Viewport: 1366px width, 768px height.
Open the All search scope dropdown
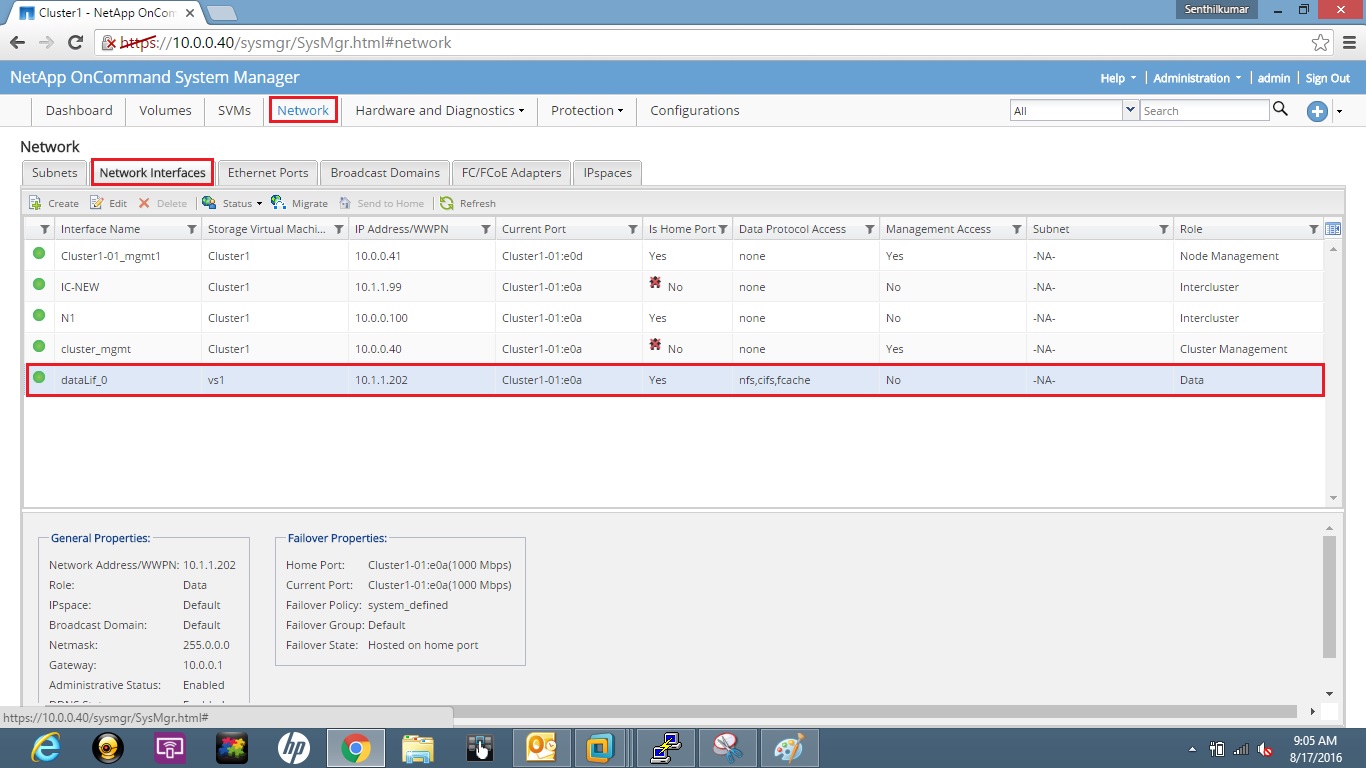pyautogui.click(x=1130, y=110)
